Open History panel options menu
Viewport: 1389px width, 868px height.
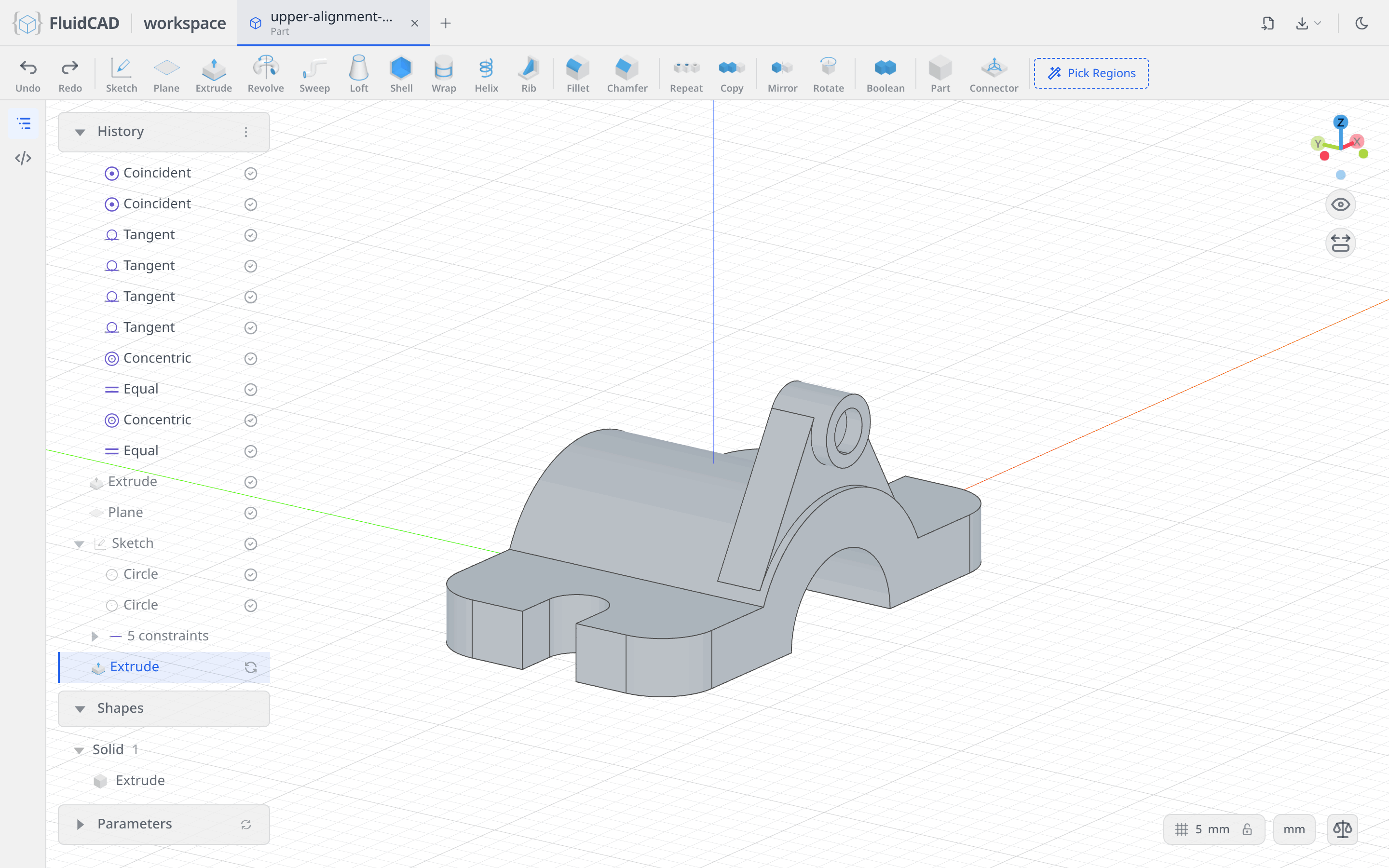click(245, 132)
